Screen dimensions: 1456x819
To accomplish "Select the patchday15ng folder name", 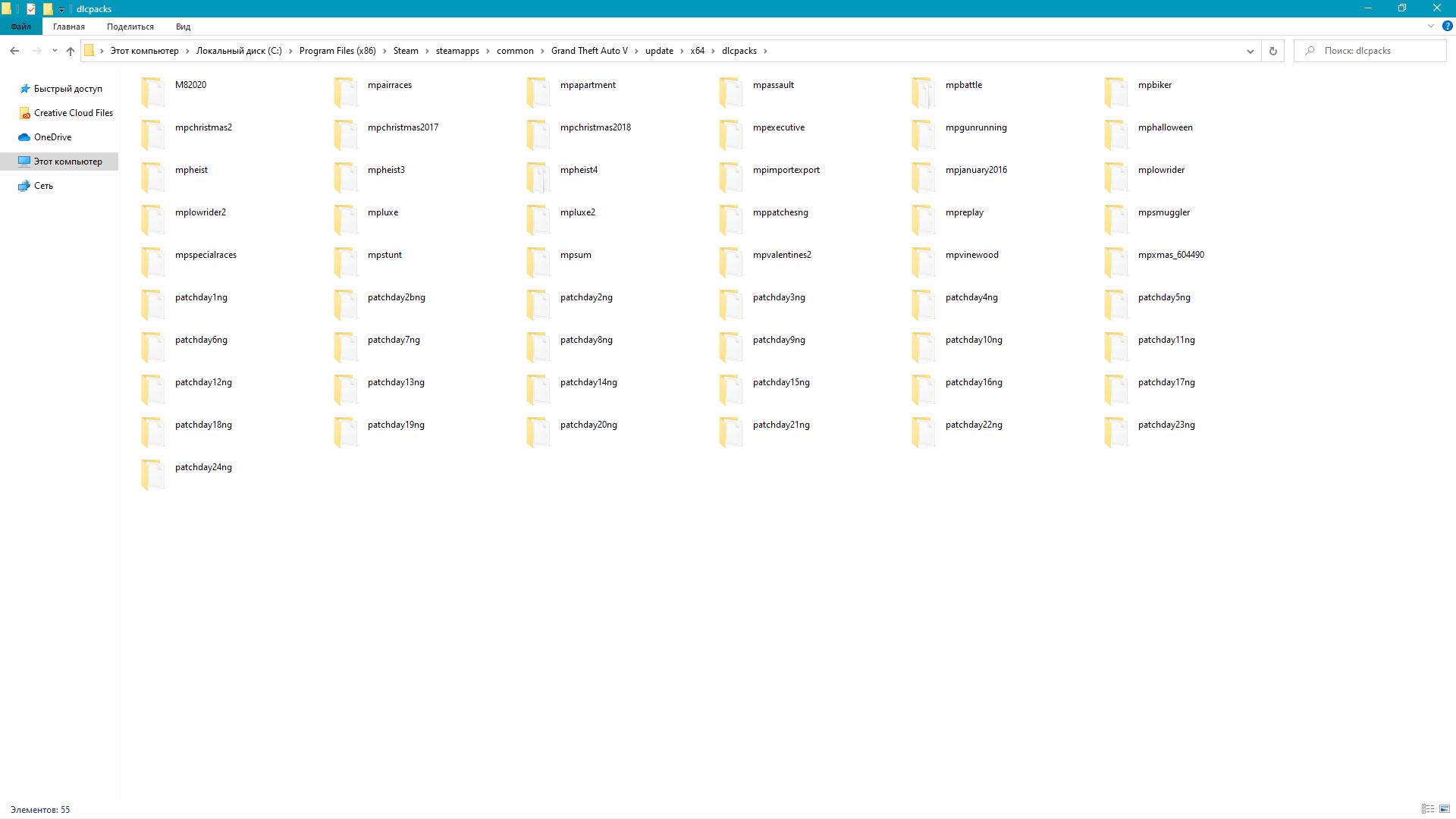I will click(x=781, y=382).
